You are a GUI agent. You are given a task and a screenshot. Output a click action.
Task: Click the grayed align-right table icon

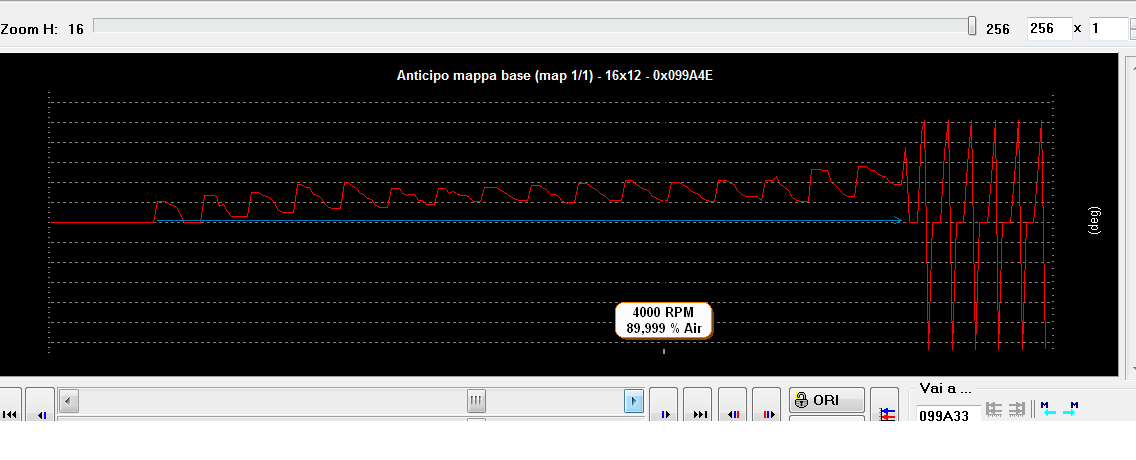pyautogui.click(x=1016, y=409)
